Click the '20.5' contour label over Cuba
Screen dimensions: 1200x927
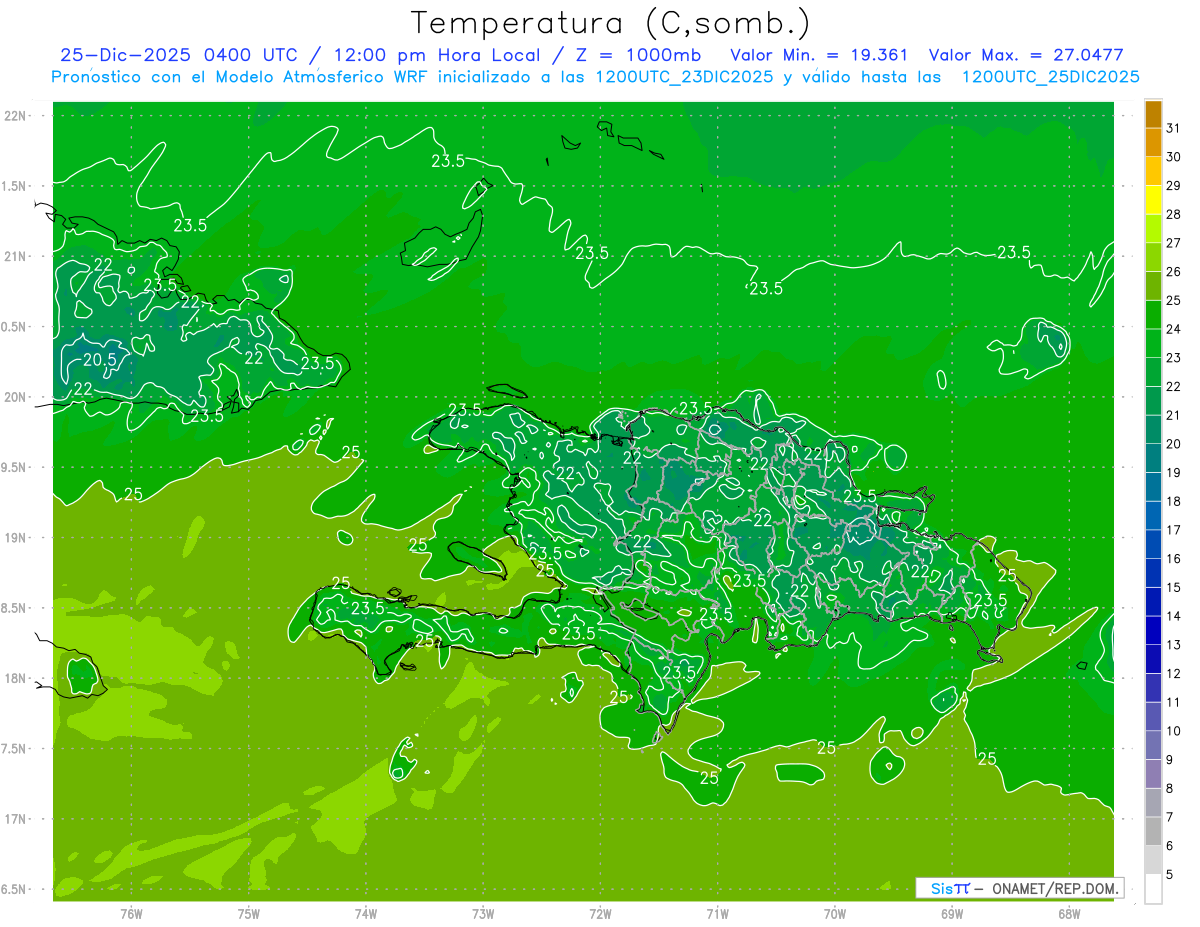click(x=99, y=360)
